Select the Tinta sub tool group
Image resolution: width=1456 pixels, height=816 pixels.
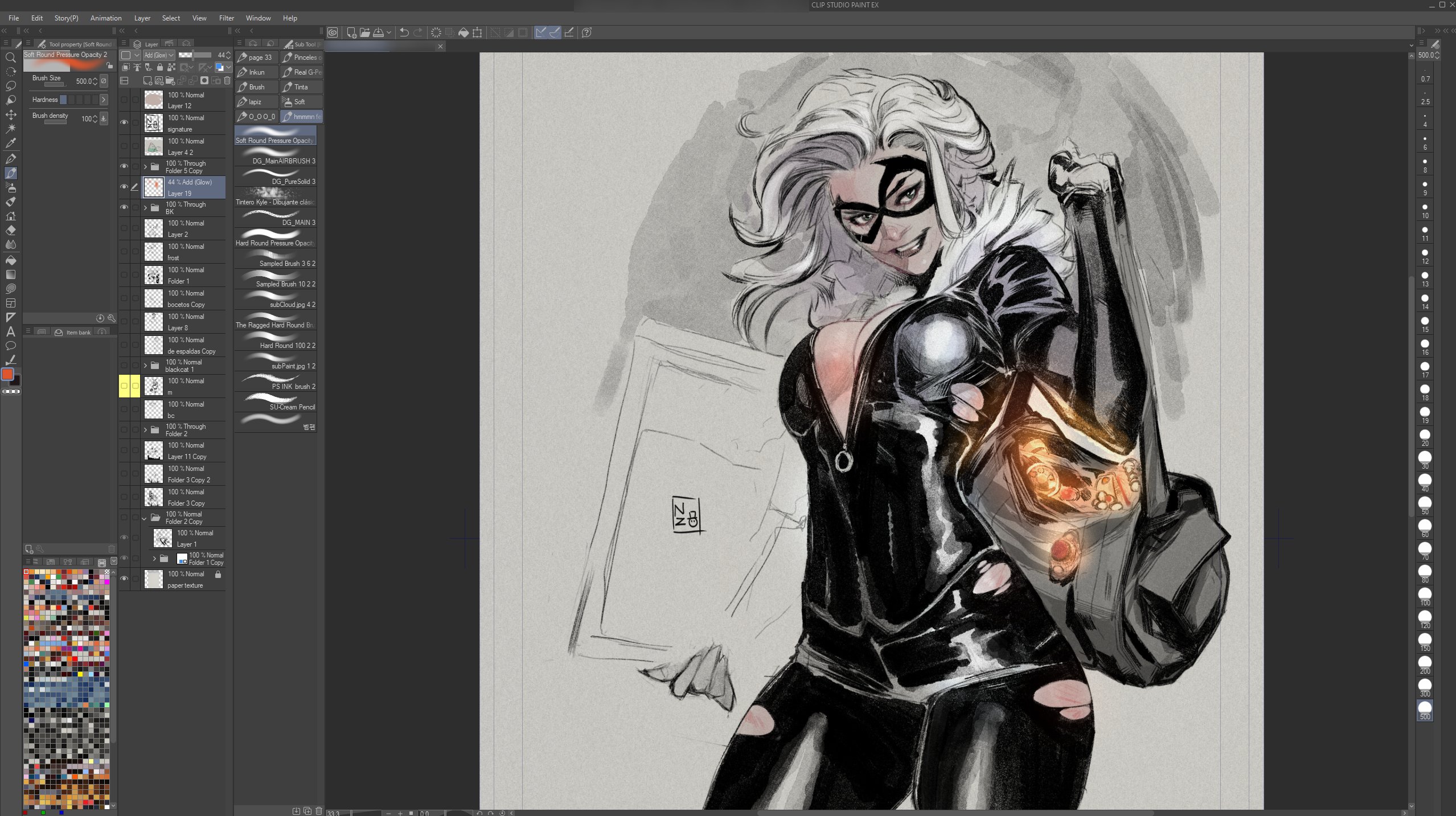coord(302,87)
